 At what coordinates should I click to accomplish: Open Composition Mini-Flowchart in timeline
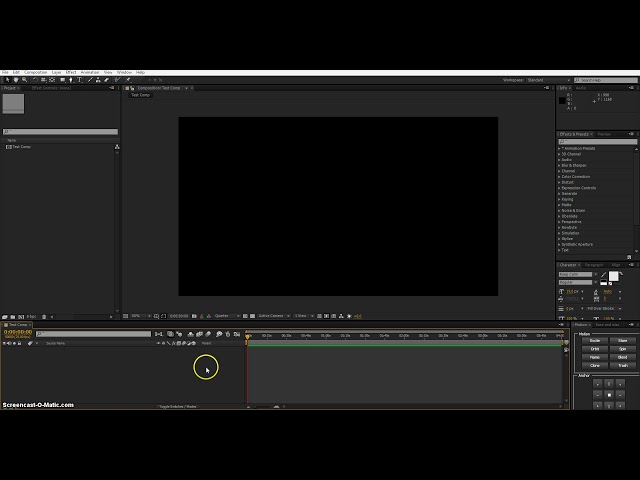(x=159, y=334)
